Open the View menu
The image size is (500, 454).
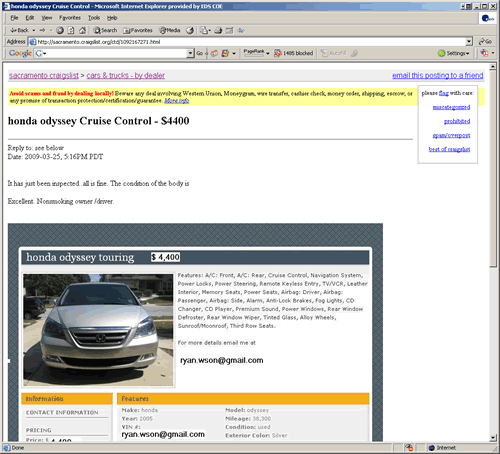(x=47, y=18)
